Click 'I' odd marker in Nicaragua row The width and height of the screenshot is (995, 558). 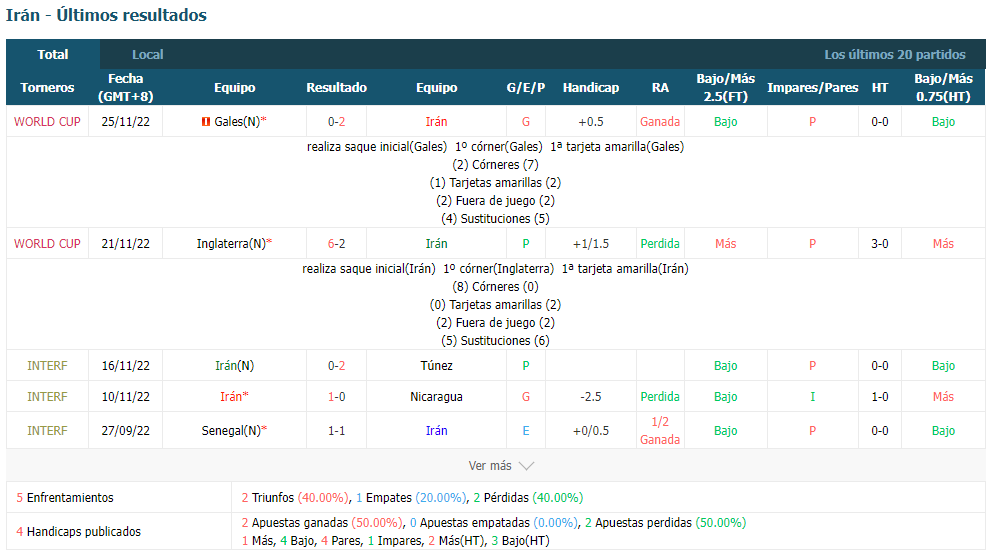tap(812, 397)
